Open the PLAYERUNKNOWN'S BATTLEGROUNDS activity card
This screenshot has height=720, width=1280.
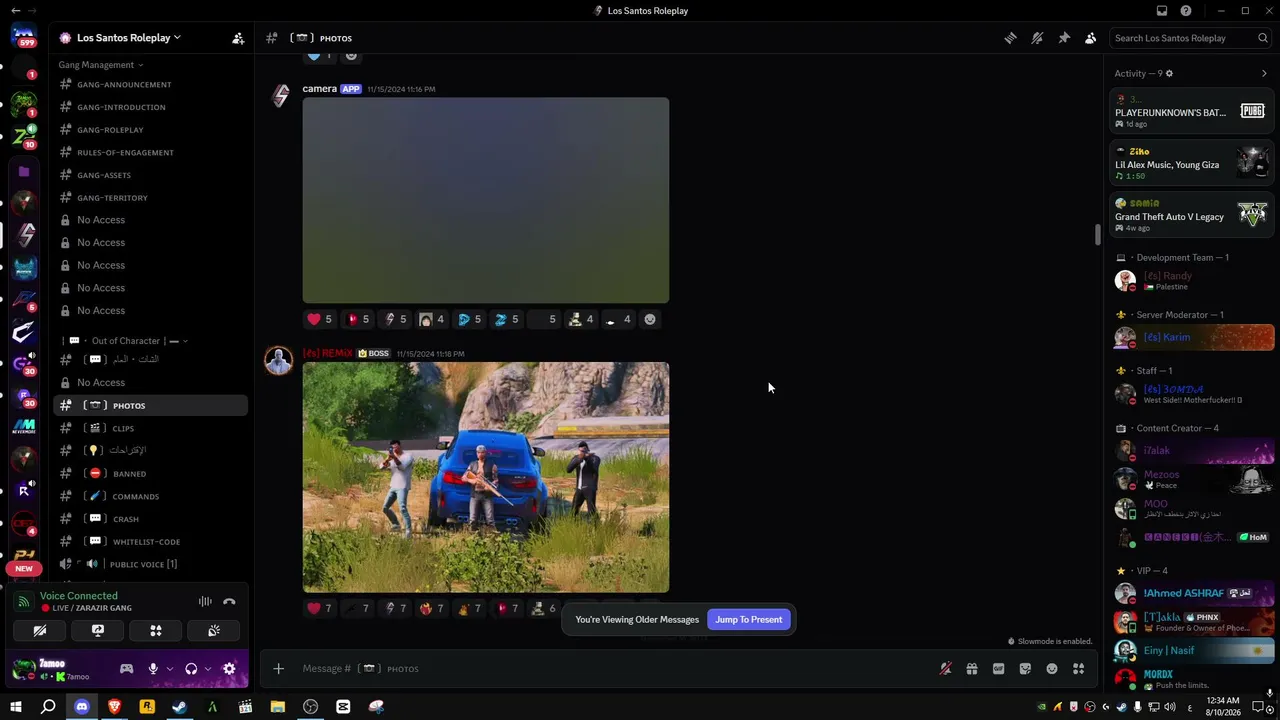1192,111
